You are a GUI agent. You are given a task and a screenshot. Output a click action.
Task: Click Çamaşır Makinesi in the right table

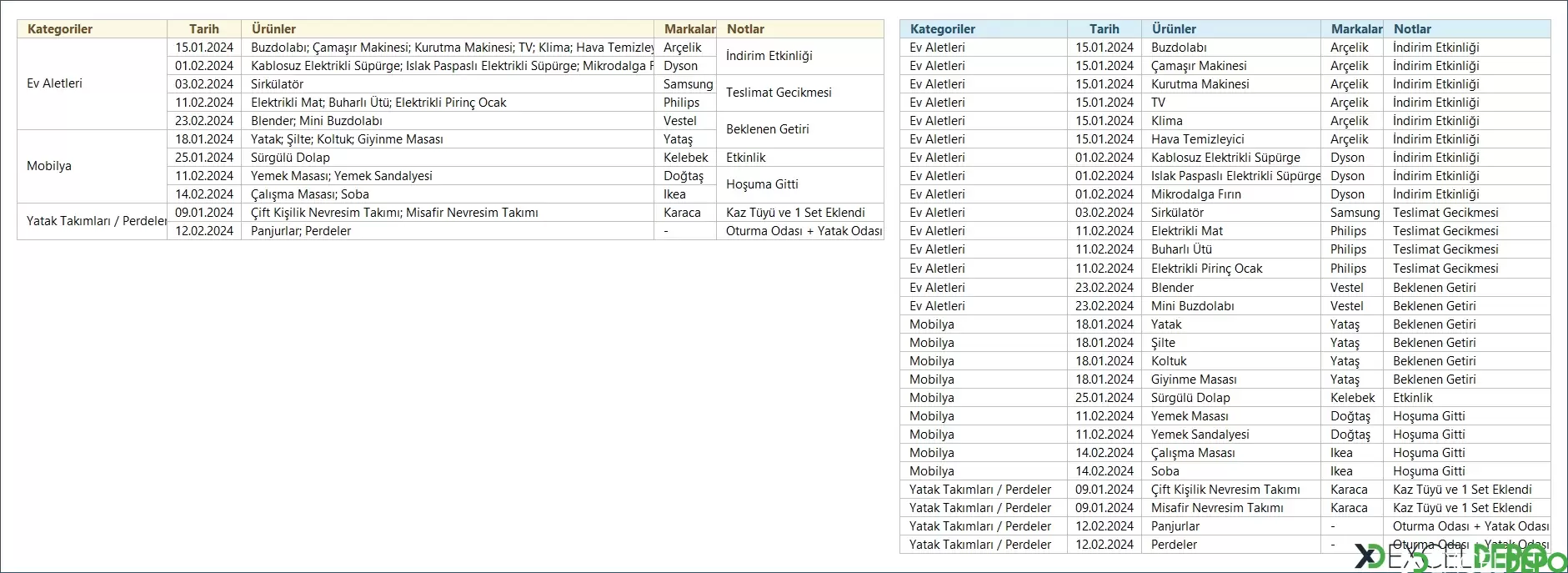click(x=1231, y=66)
